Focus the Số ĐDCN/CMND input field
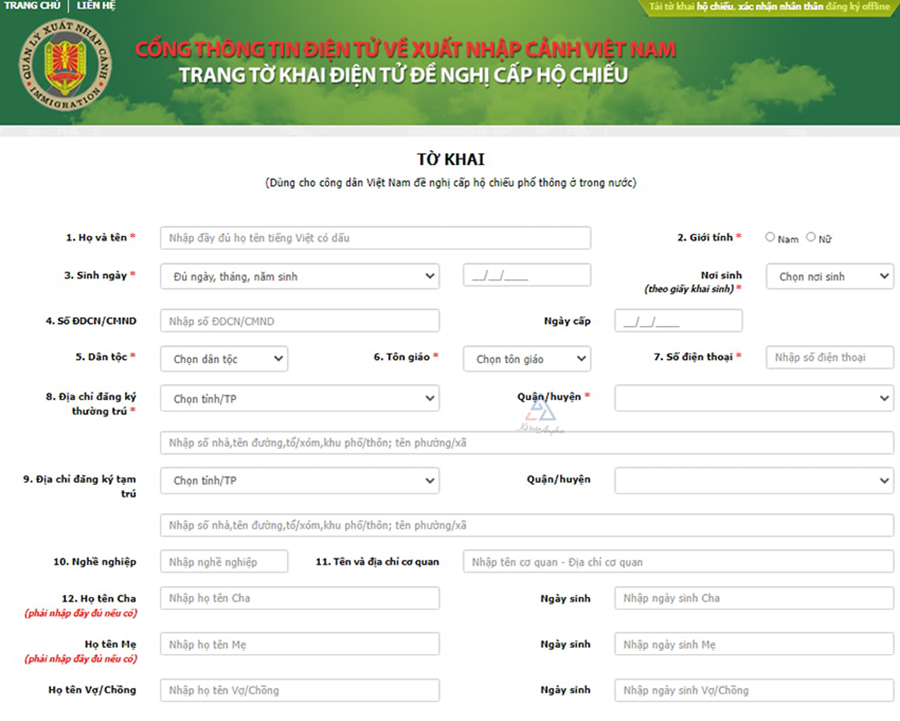 (299, 321)
